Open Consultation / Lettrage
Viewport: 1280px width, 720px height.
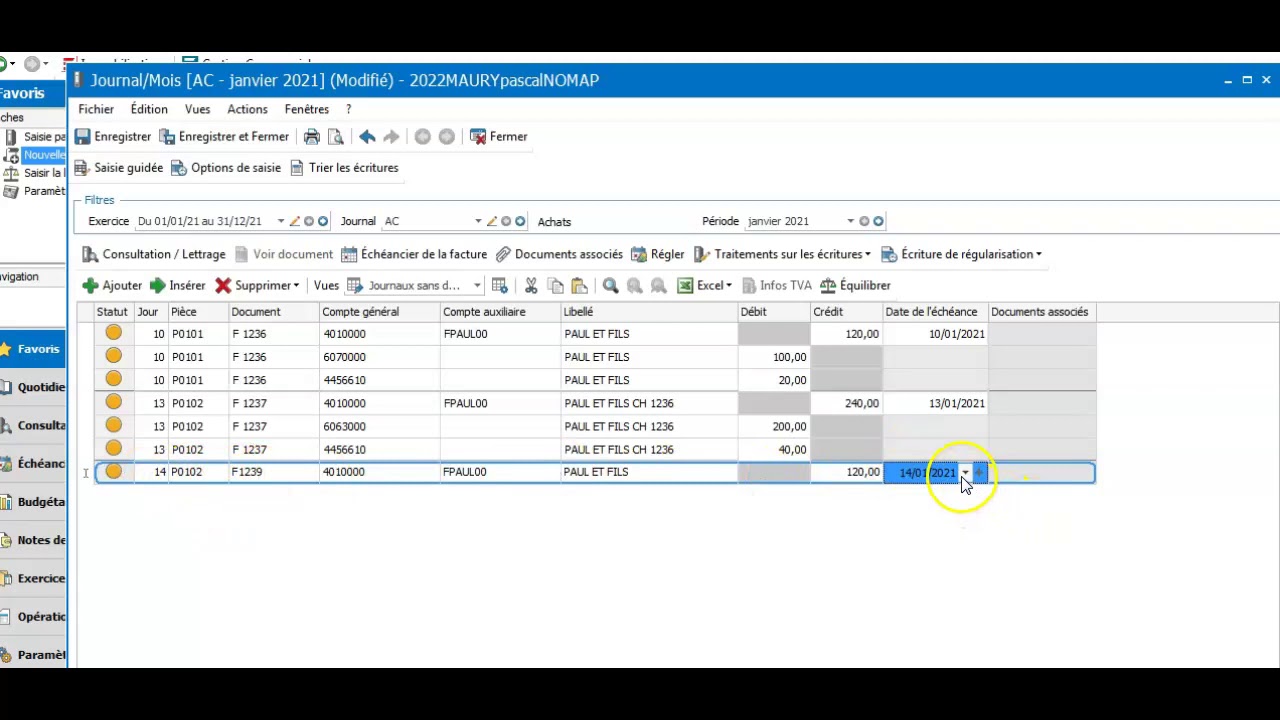pos(154,254)
